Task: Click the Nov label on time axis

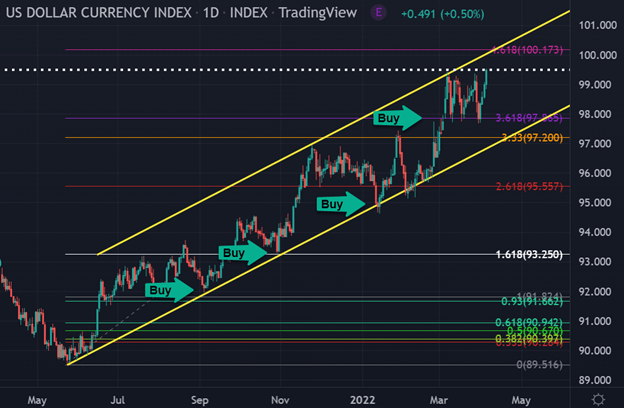Action: (280, 400)
